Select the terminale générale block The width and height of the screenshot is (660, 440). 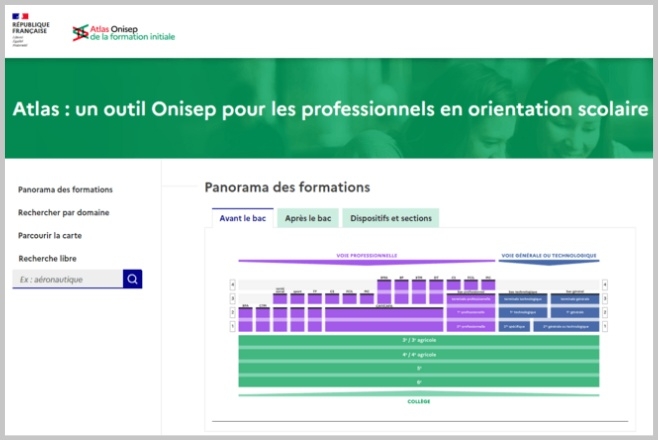tap(574, 298)
